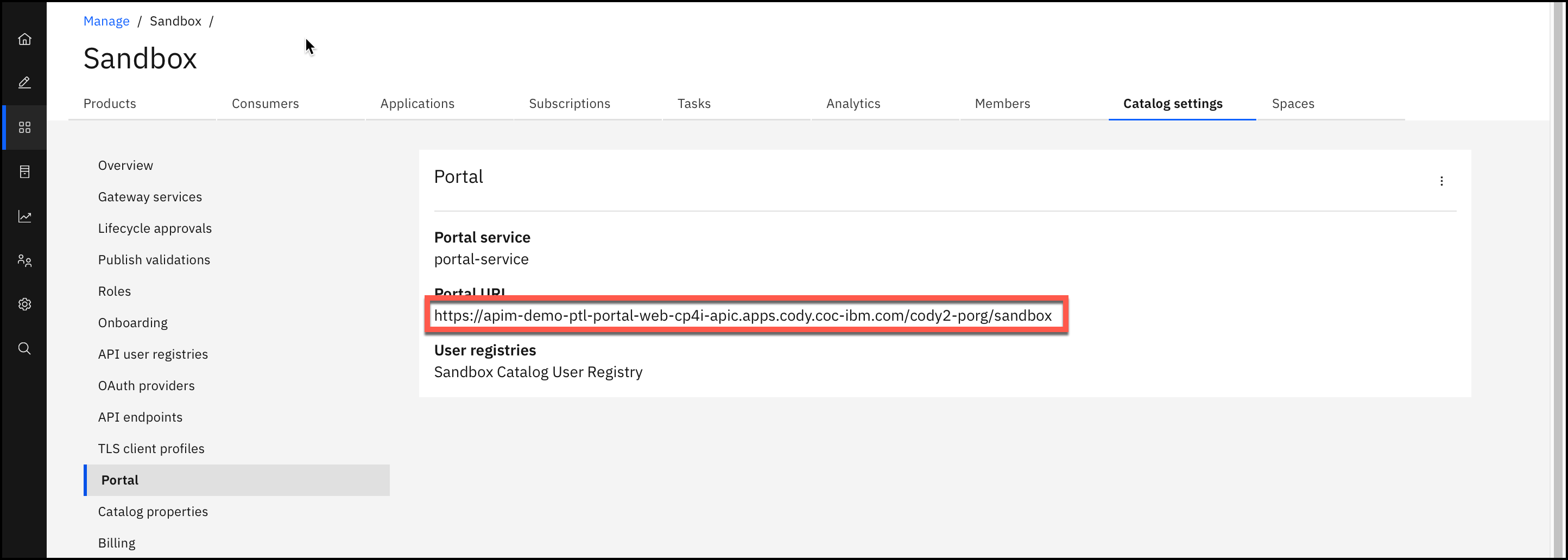Image resolution: width=1568 pixels, height=560 pixels.
Task: Open the Spaces tab
Action: (1292, 104)
